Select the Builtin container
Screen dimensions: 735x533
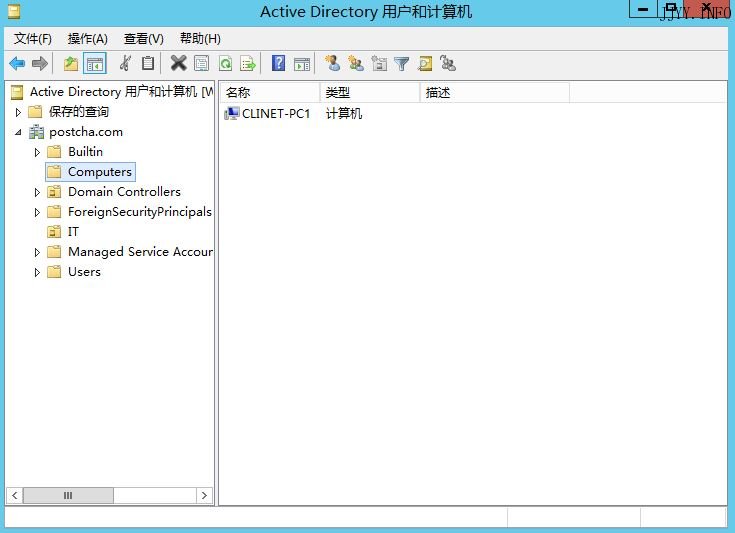click(85, 152)
